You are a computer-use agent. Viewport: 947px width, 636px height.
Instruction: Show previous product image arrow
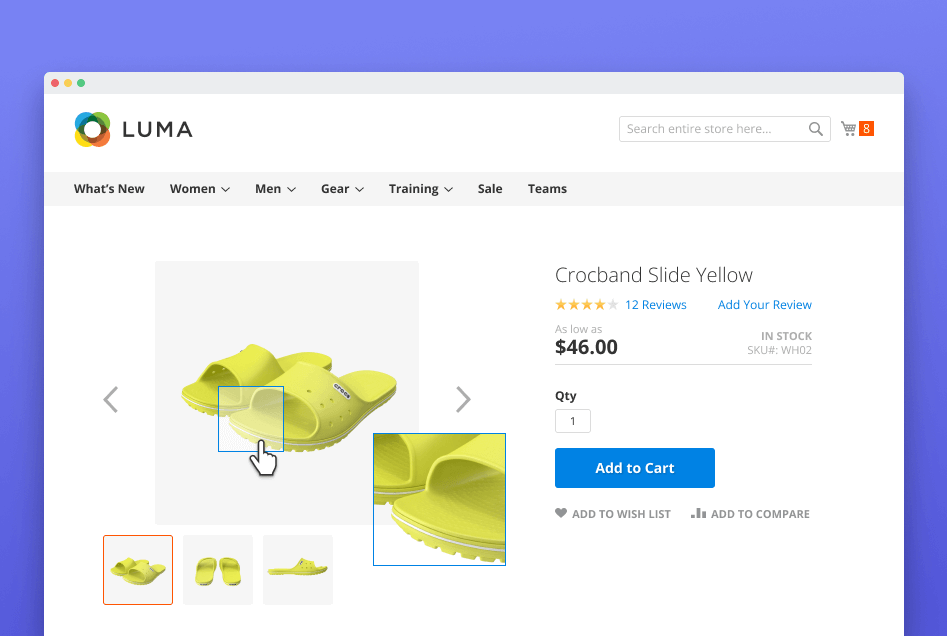point(111,400)
